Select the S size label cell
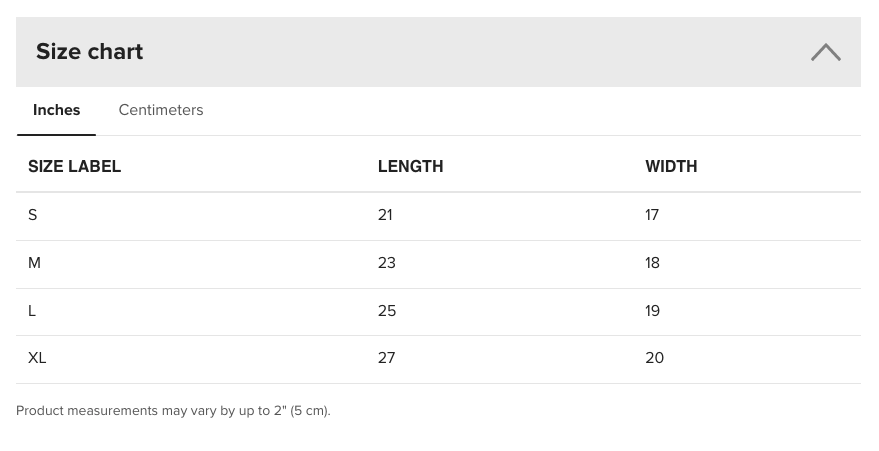This screenshot has width=879, height=451. click(x=33, y=215)
